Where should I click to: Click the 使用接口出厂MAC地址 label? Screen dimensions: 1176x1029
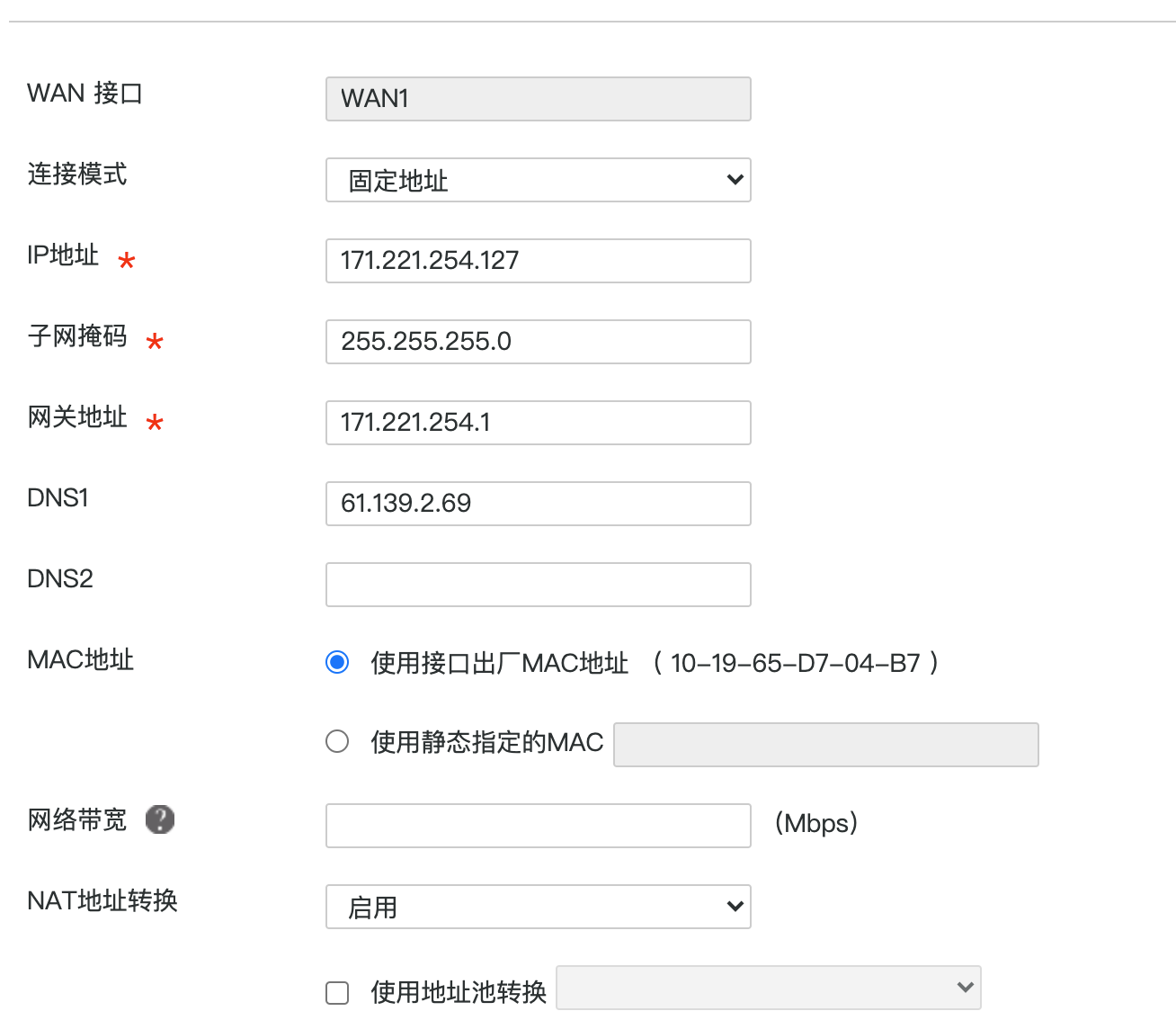coord(499,664)
